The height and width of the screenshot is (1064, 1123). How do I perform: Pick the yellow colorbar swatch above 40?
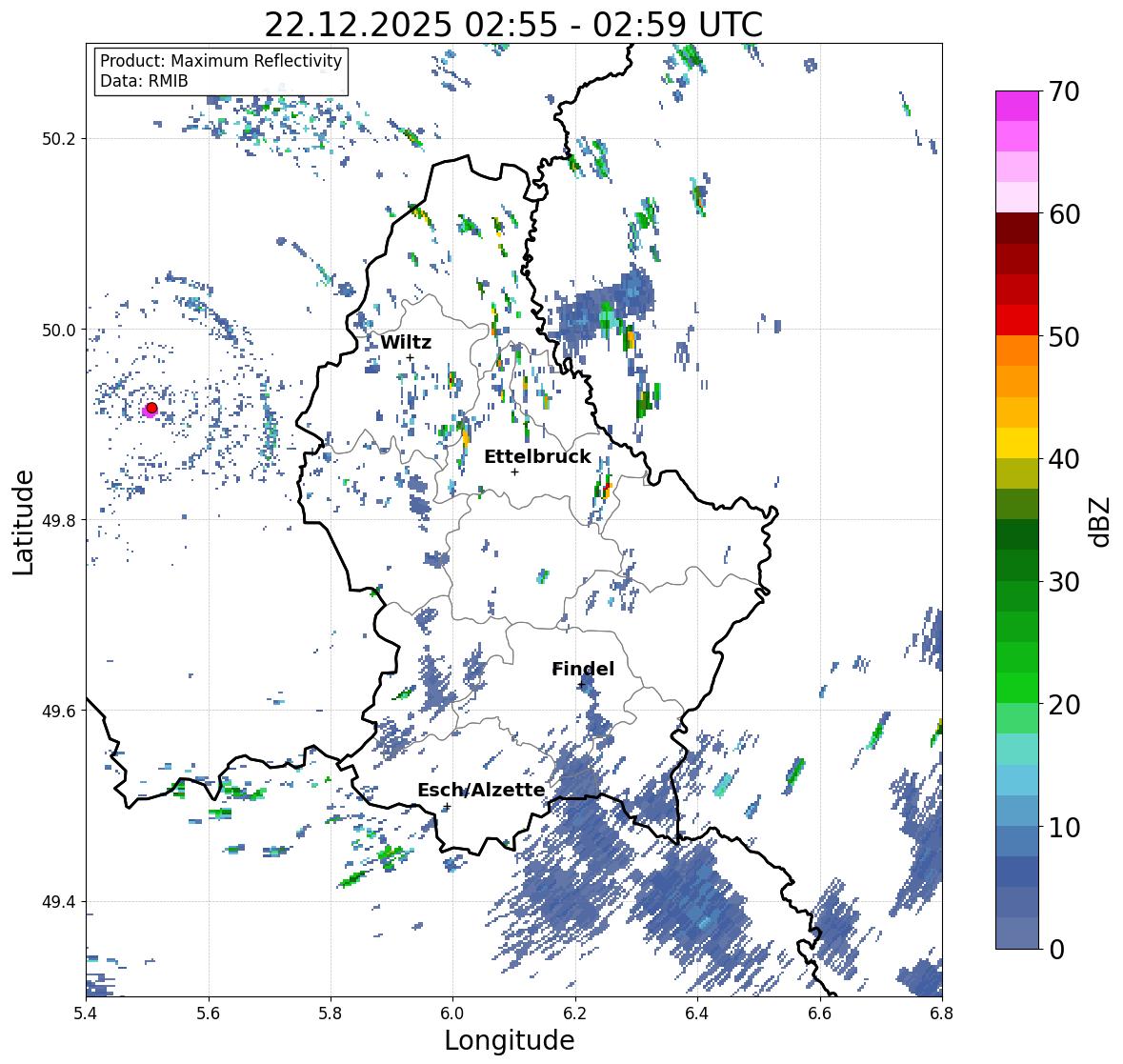[1017, 443]
